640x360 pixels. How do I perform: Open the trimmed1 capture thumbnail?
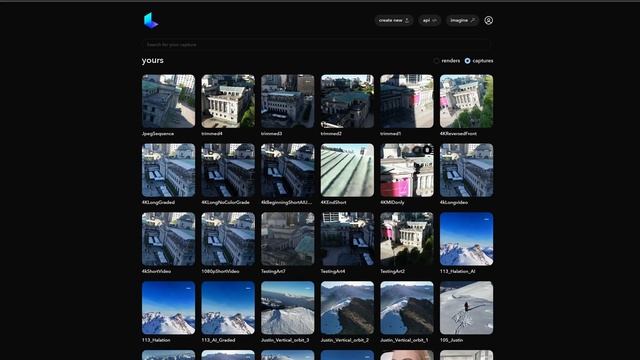pyautogui.click(x=407, y=101)
